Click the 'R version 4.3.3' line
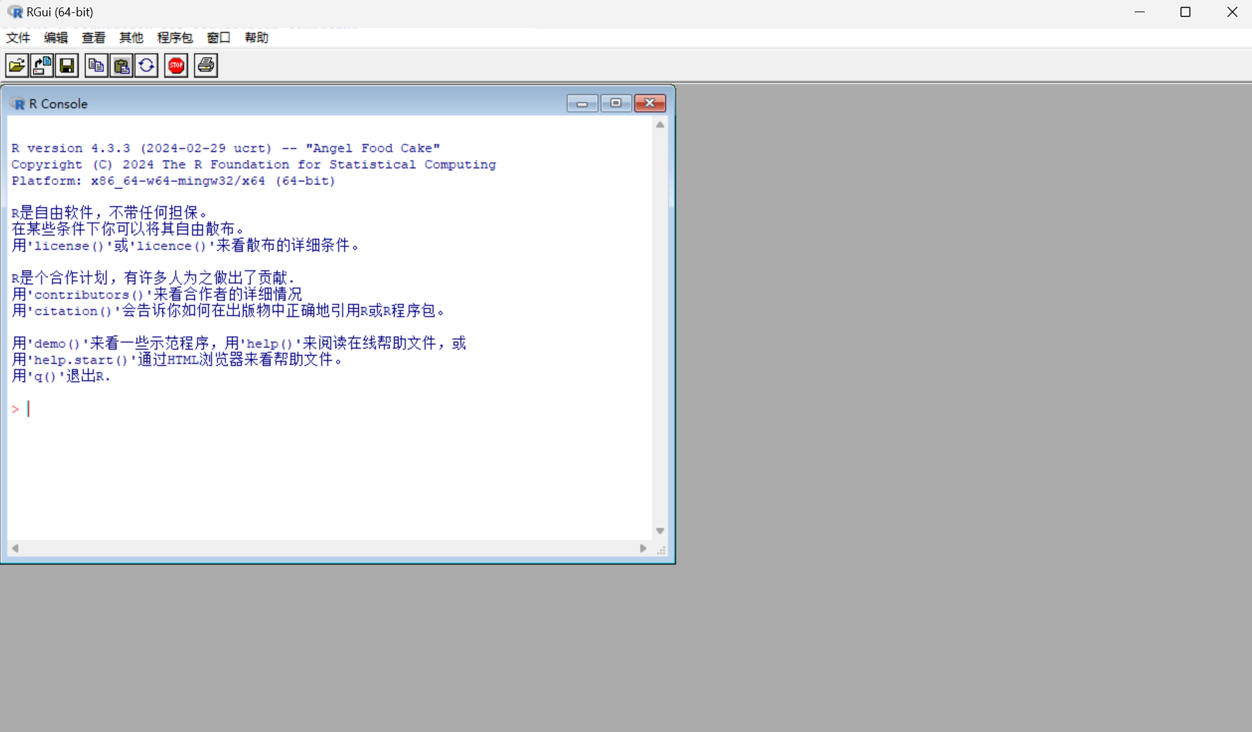This screenshot has height=732, width=1252. [x=226, y=148]
